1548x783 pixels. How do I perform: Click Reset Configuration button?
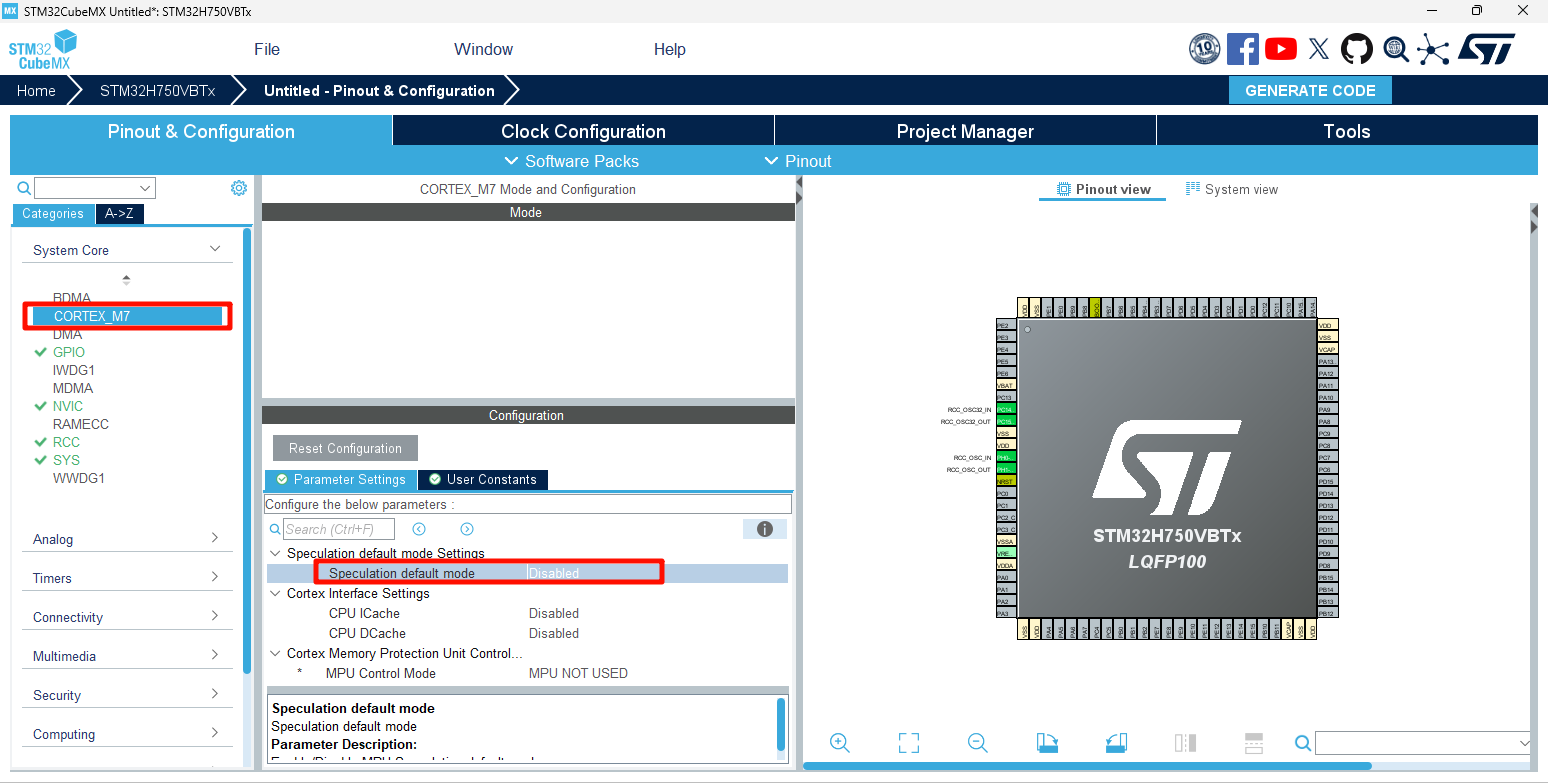coord(345,448)
